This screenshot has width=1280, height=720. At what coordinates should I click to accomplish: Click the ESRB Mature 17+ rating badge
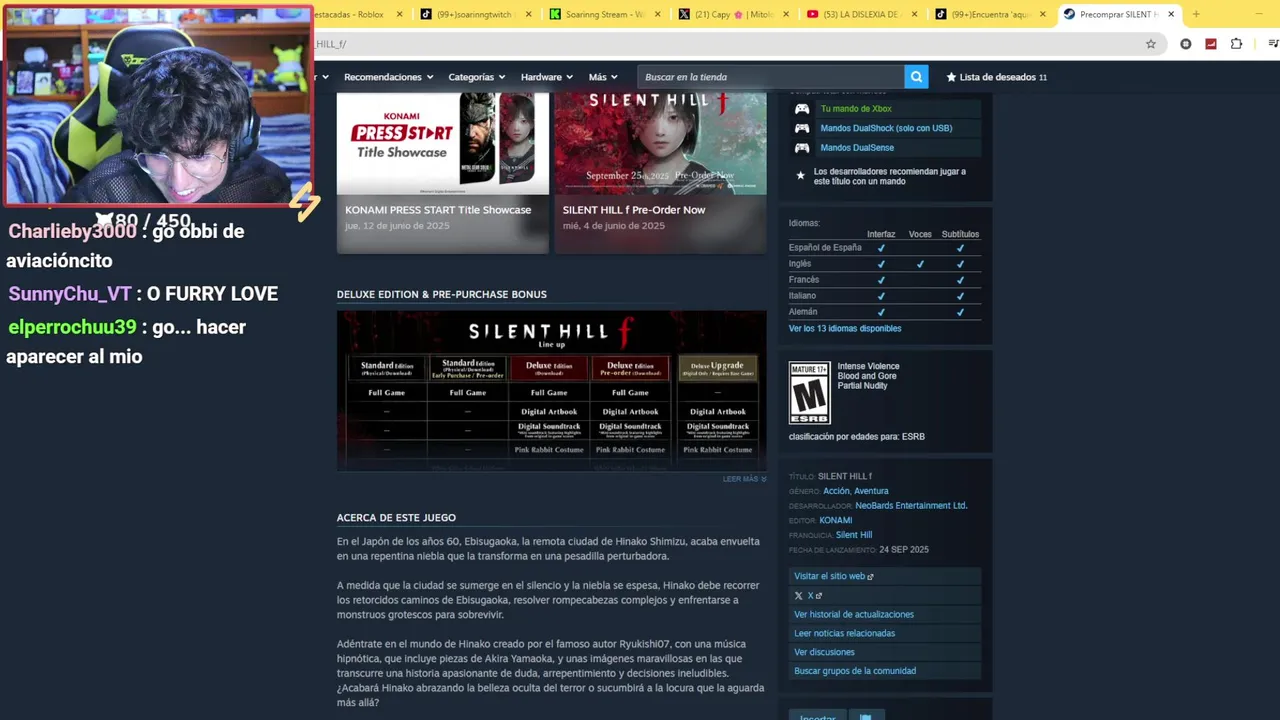pyautogui.click(x=809, y=393)
